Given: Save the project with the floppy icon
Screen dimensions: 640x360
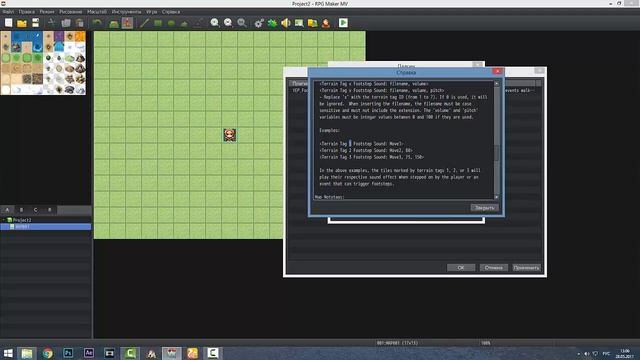Looking at the screenshot, I should click(x=36, y=23).
